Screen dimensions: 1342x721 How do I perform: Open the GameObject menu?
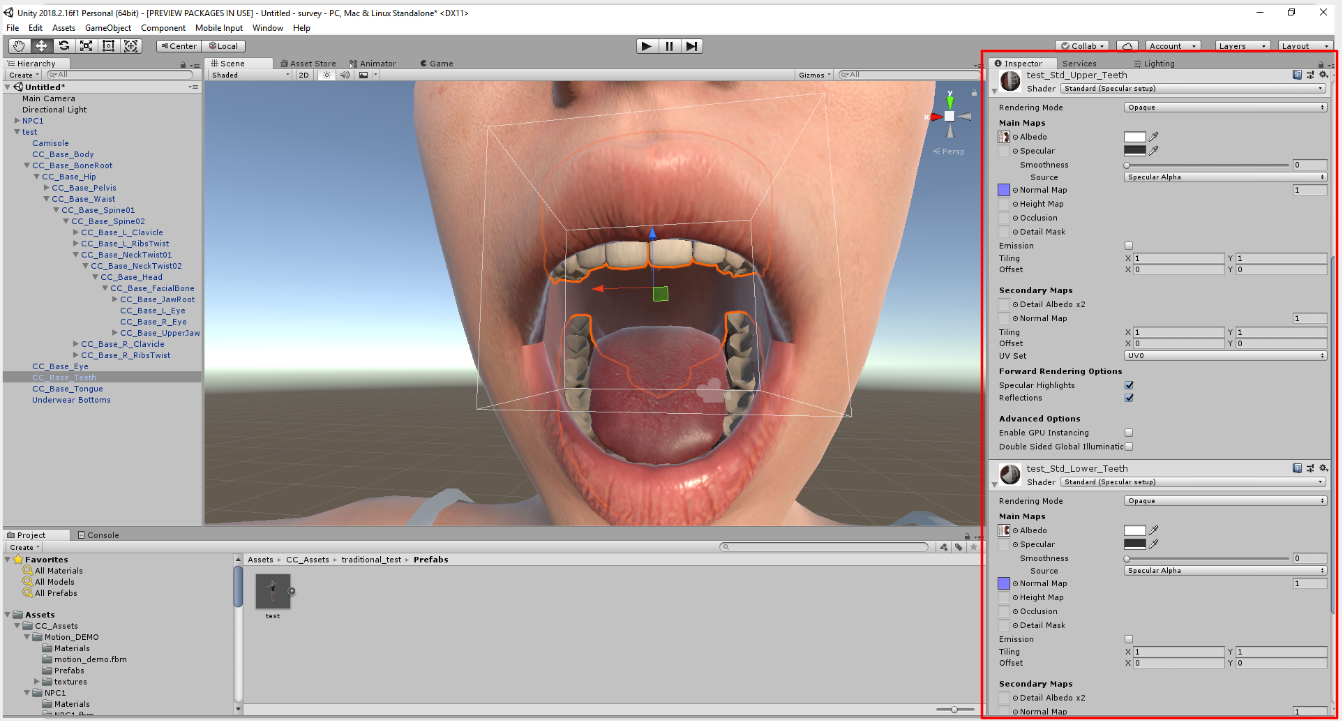pos(106,28)
